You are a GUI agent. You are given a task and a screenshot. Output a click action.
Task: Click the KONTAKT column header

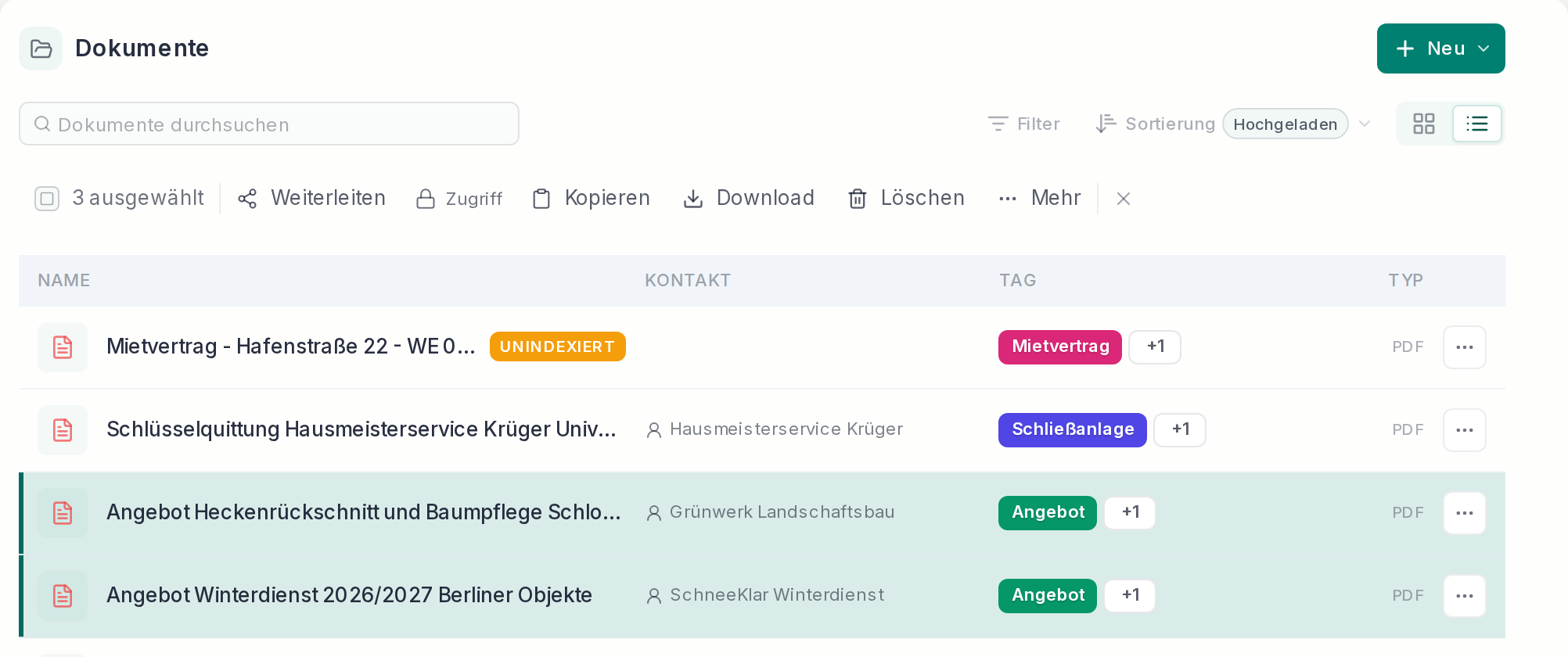(688, 280)
